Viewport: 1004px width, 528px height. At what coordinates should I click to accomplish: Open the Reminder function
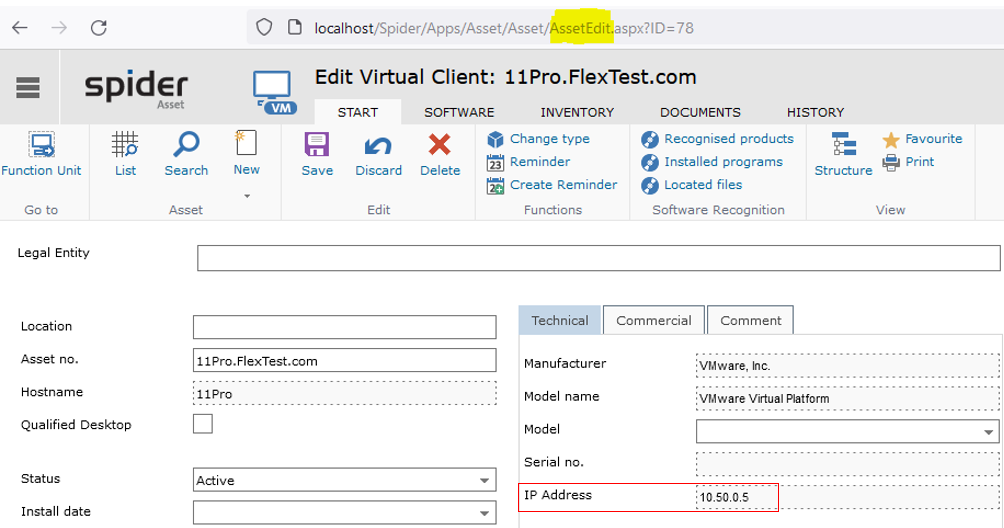pos(528,162)
